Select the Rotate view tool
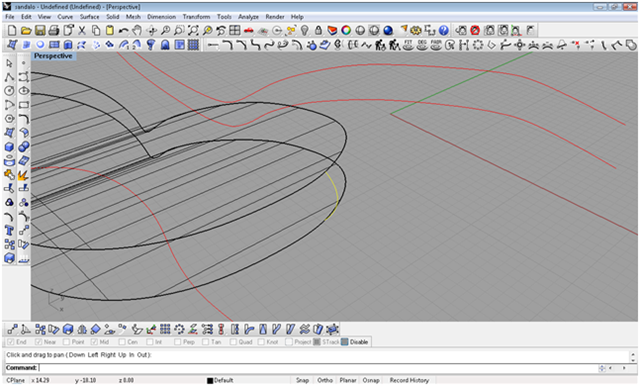 tap(151, 30)
